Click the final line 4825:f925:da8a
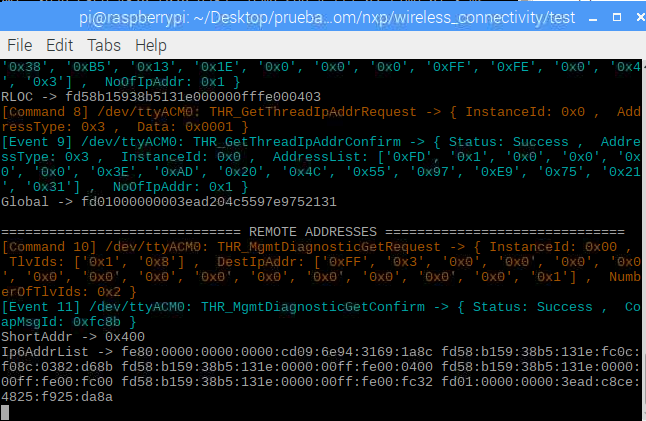 (x=57, y=397)
